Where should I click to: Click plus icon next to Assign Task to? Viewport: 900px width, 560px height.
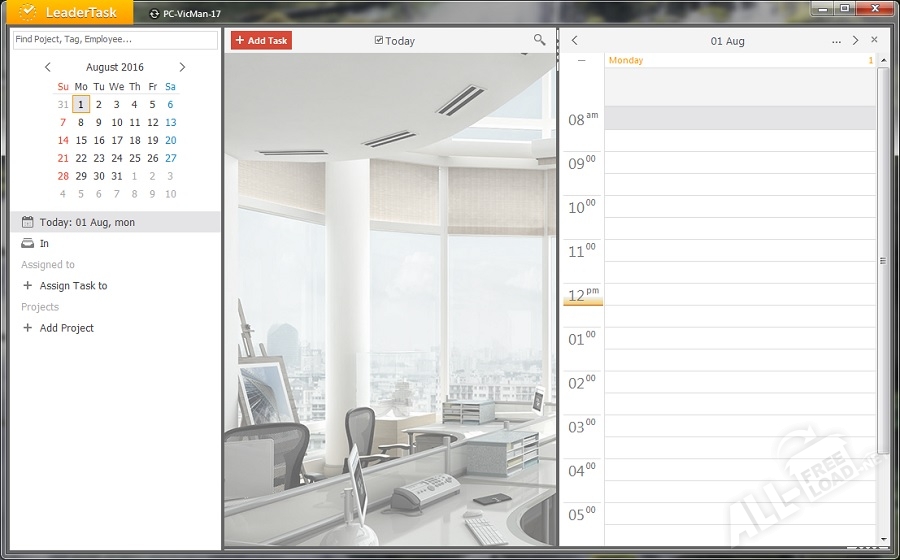28,286
